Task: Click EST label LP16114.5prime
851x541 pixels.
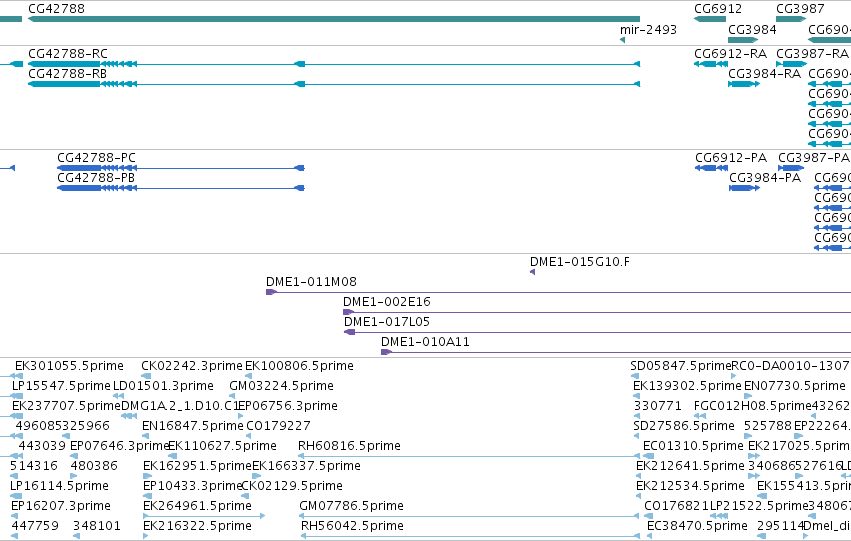Action: pyautogui.click(x=60, y=486)
